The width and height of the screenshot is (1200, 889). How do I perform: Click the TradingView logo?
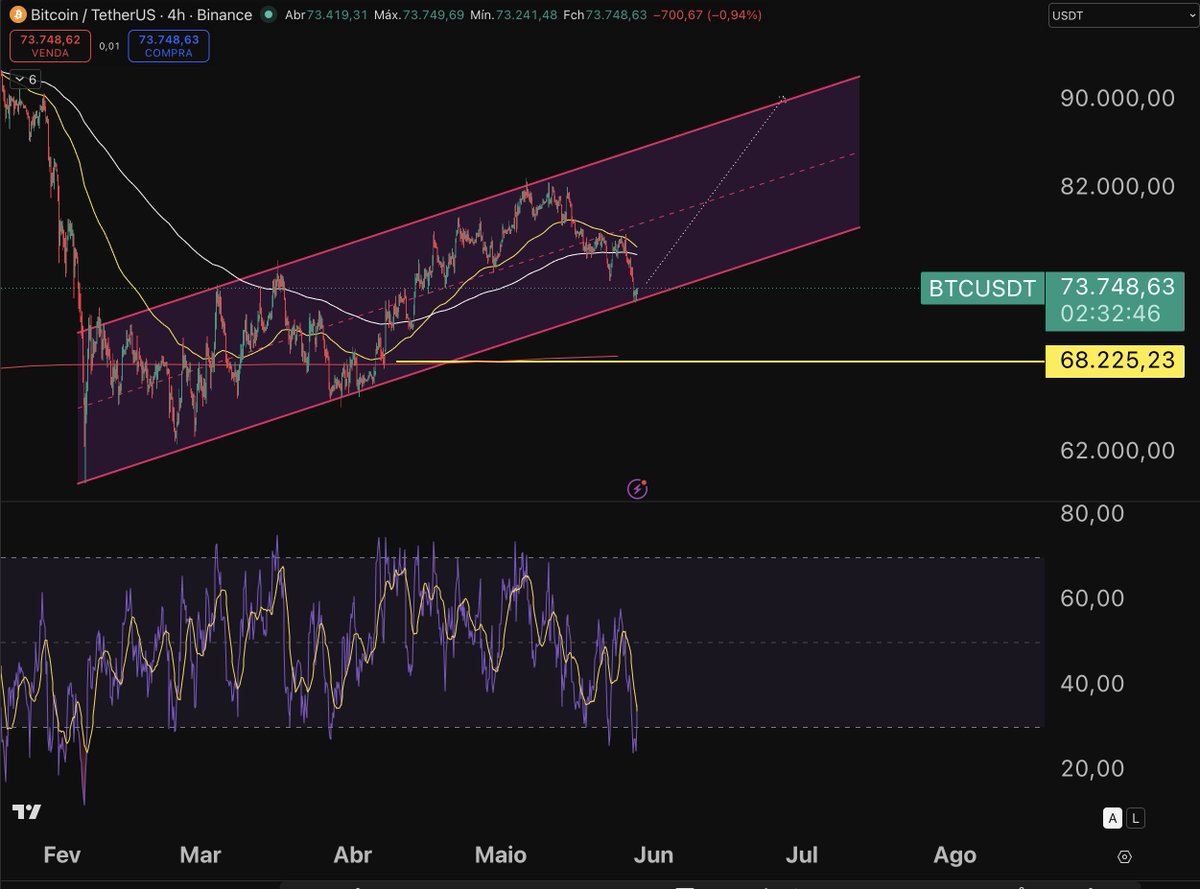pyautogui.click(x=27, y=812)
